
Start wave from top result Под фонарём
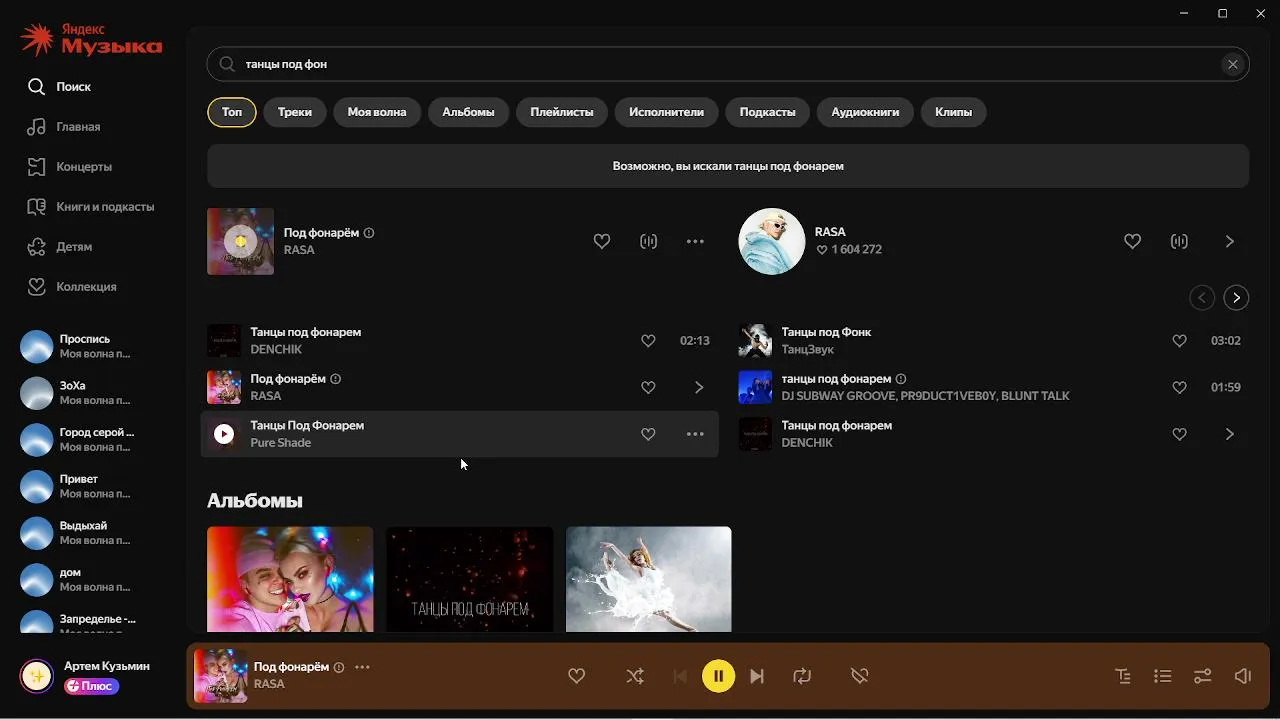(649, 241)
